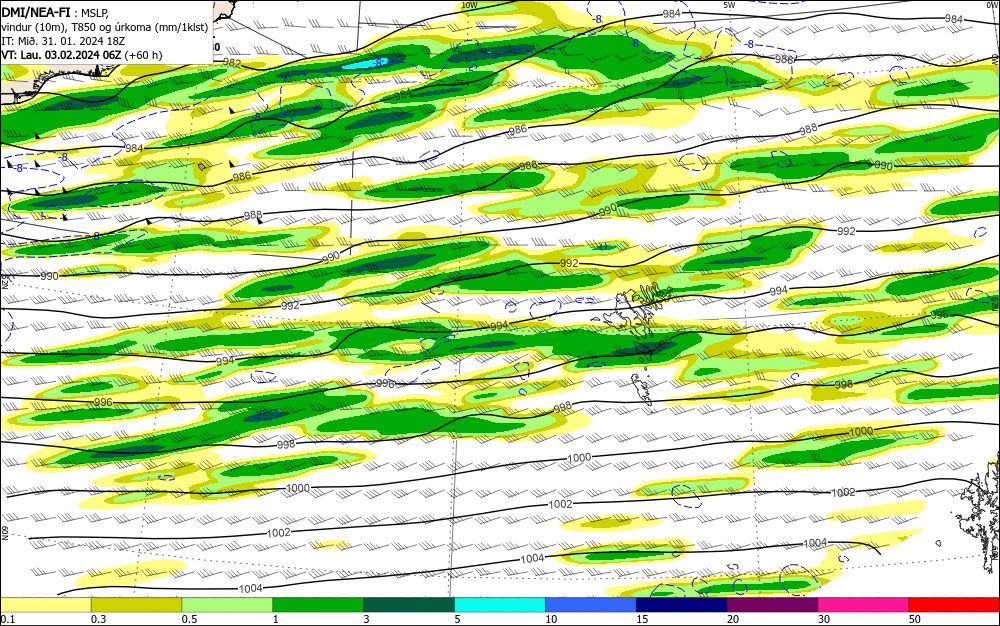Click the 'DMI/NEA-FI' title text

(x=36, y=13)
